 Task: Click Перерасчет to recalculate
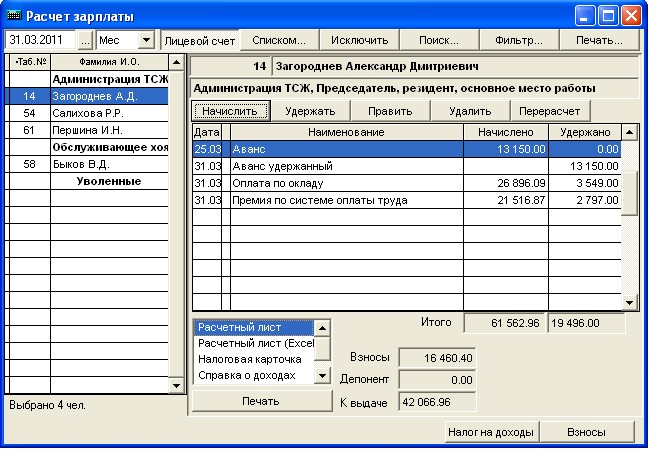point(550,111)
